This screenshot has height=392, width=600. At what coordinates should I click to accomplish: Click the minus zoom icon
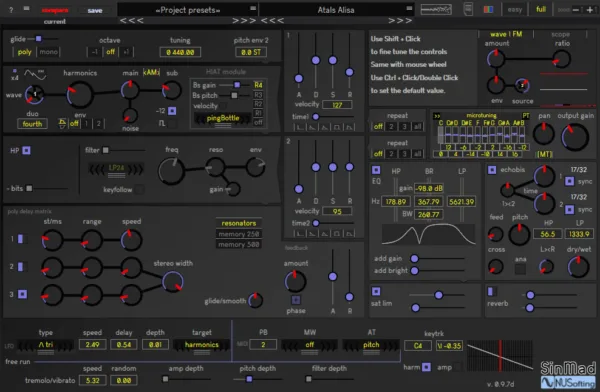point(576,10)
